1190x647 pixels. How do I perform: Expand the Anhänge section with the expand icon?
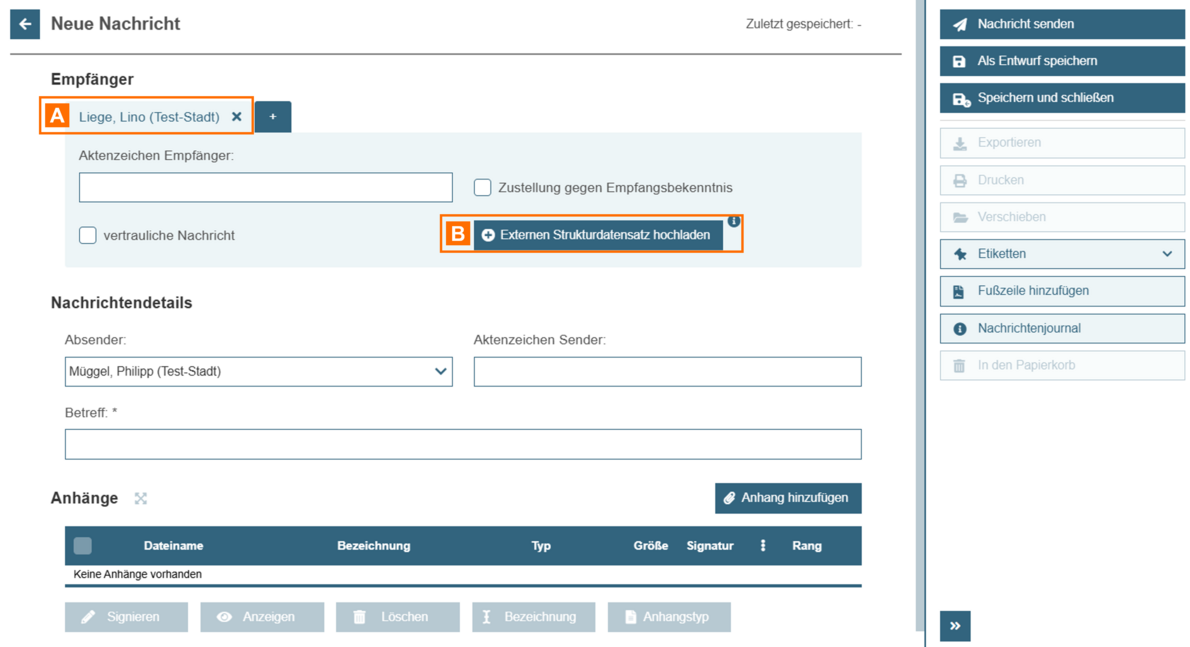pos(141,498)
